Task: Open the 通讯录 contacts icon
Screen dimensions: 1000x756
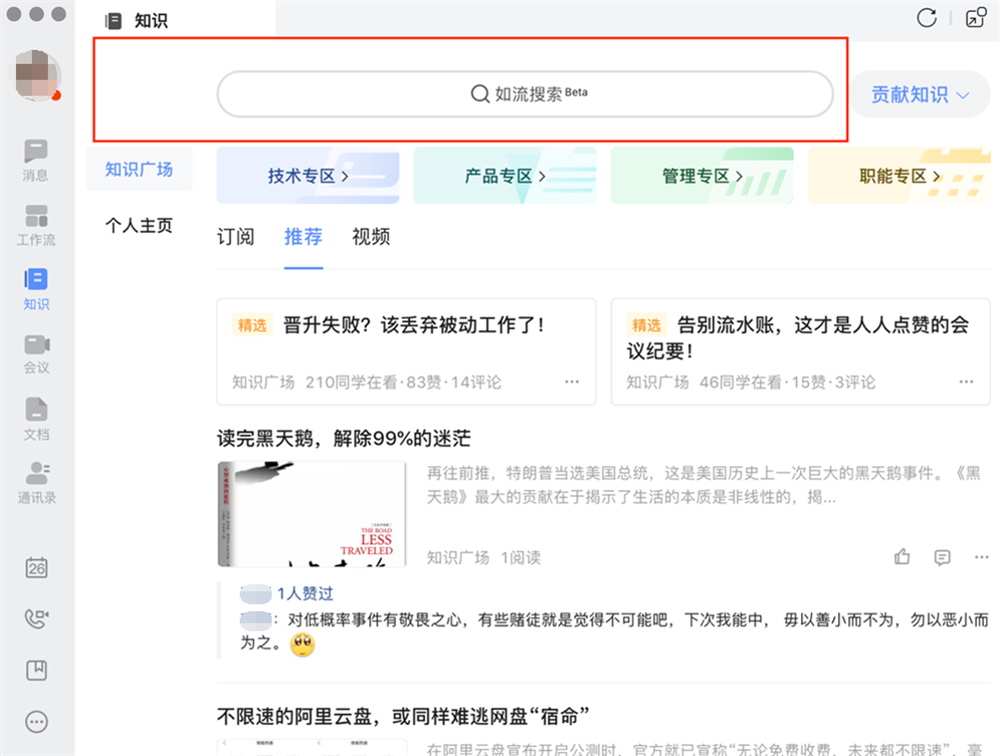Action: pos(36,482)
